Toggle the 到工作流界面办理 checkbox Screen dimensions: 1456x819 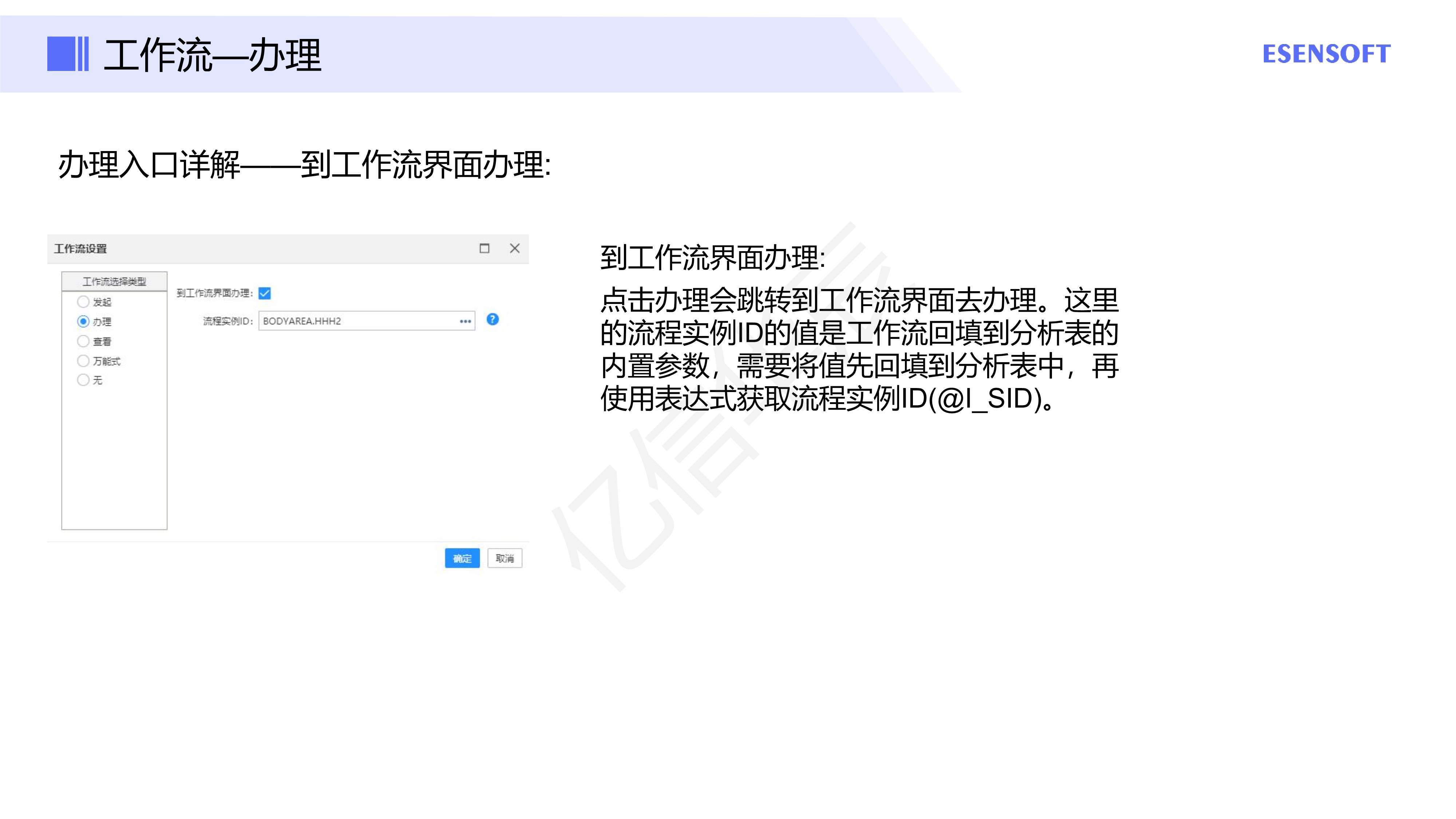tap(265, 293)
